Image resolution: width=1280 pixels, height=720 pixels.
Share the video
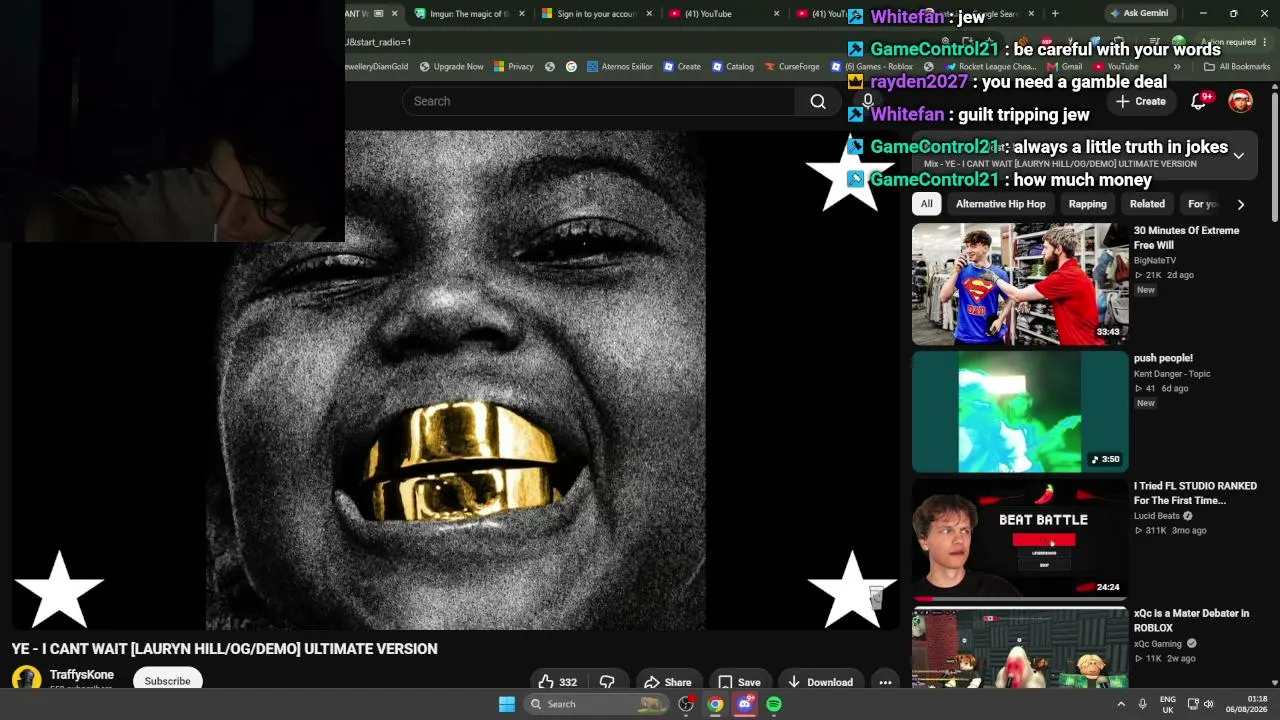(x=668, y=682)
